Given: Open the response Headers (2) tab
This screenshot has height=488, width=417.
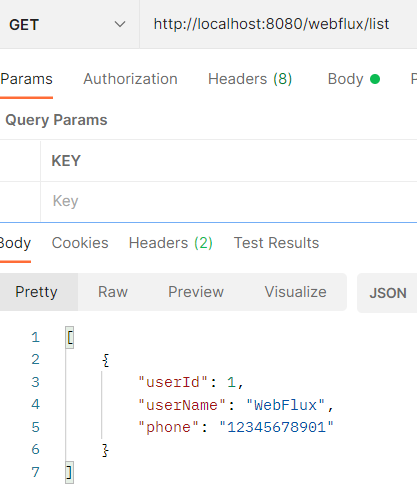Looking at the screenshot, I should (171, 243).
